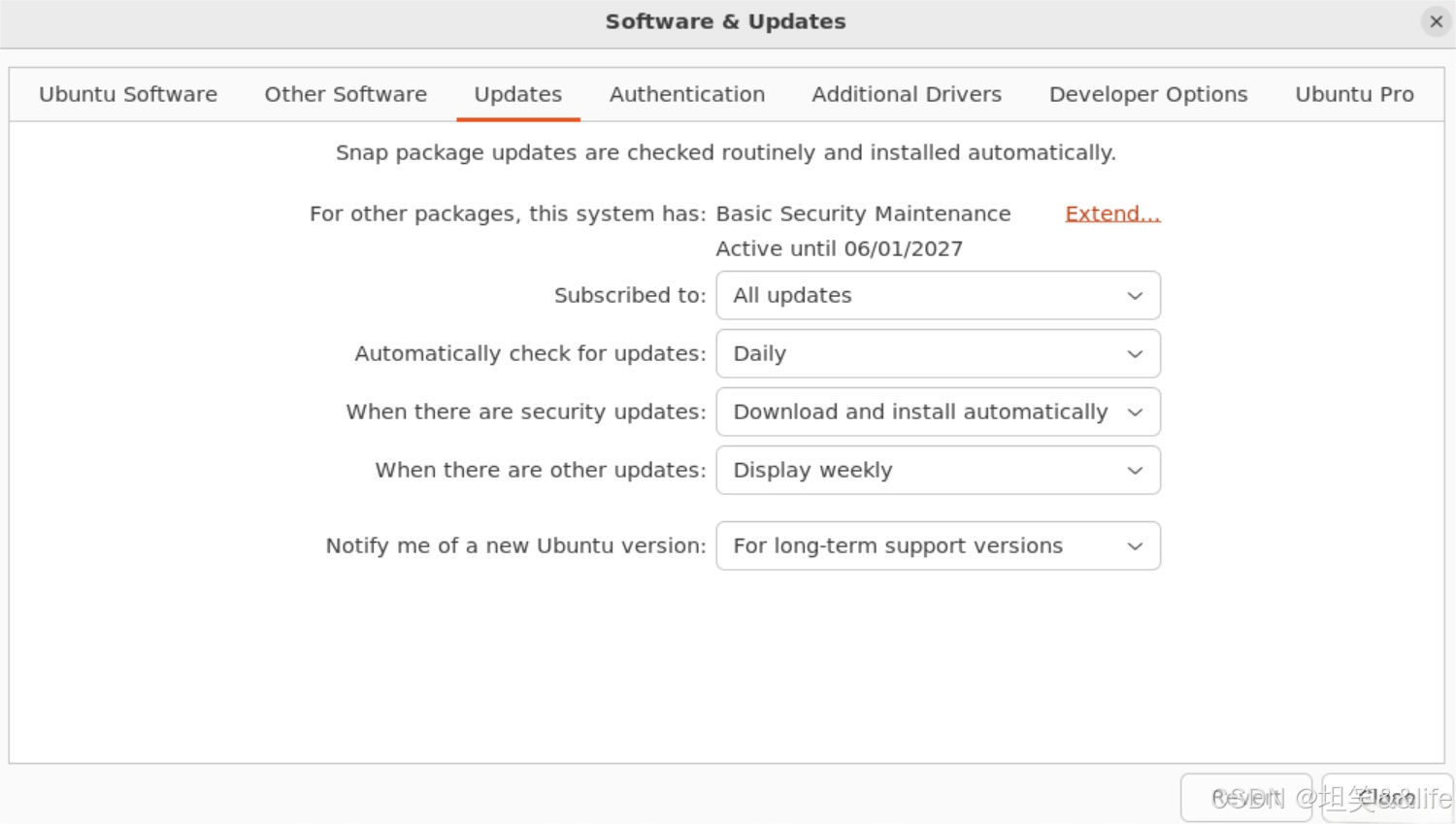The width and height of the screenshot is (1456, 824).
Task: Open the new Ubuntu version notification dropdown
Action: (939, 545)
